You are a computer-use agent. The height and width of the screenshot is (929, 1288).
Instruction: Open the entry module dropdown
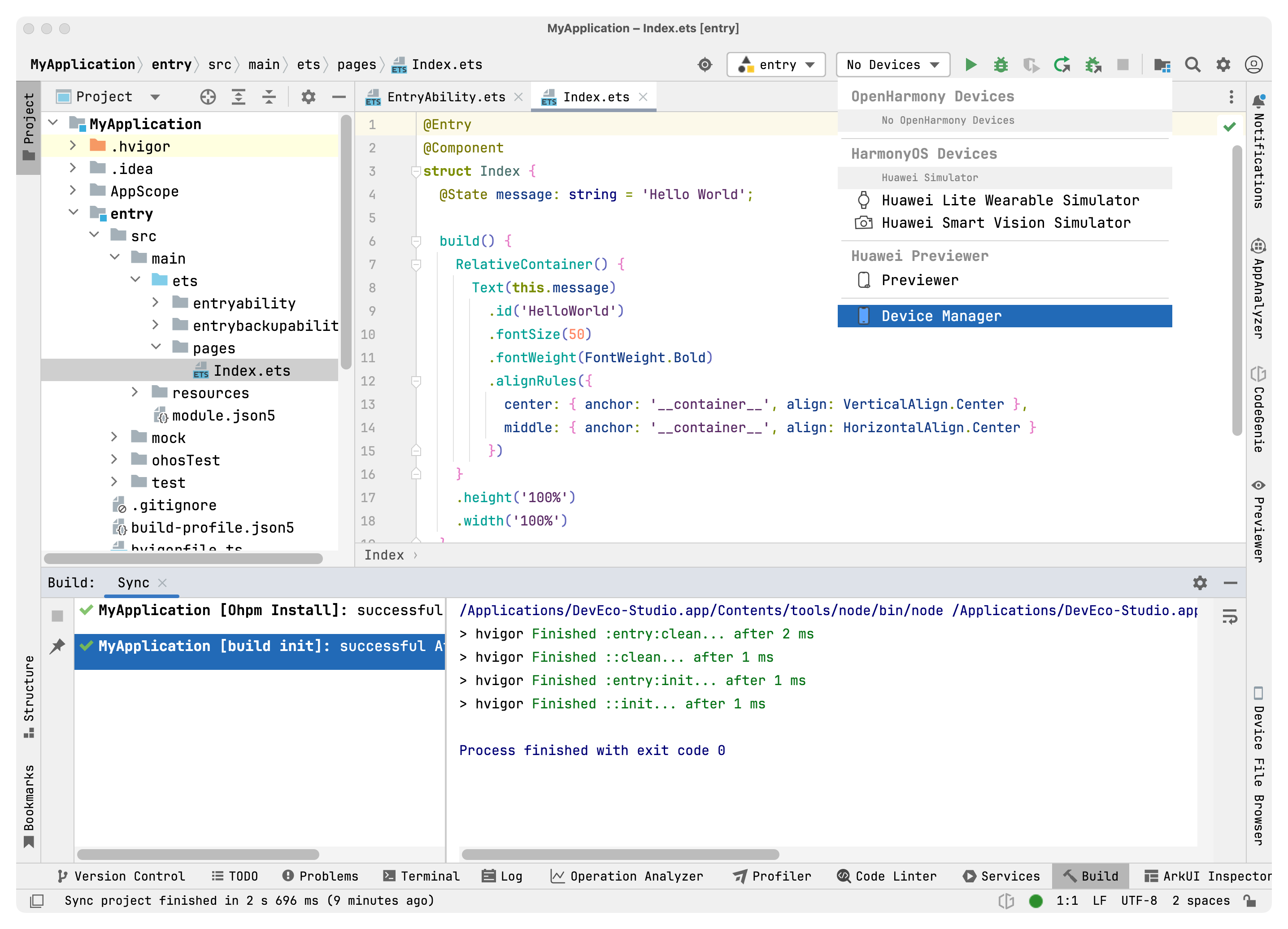pyautogui.click(x=779, y=64)
